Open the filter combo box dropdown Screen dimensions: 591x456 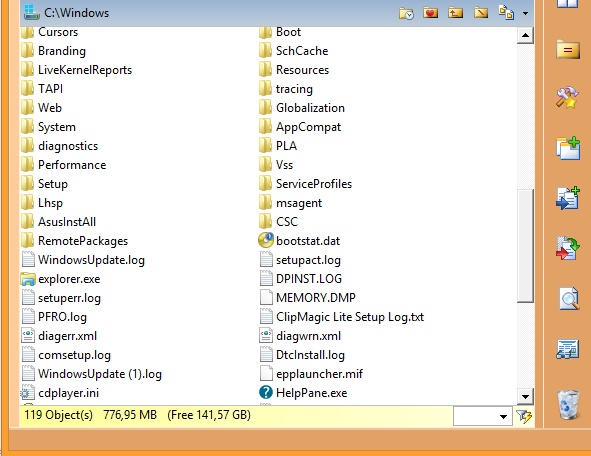click(x=503, y=416)
